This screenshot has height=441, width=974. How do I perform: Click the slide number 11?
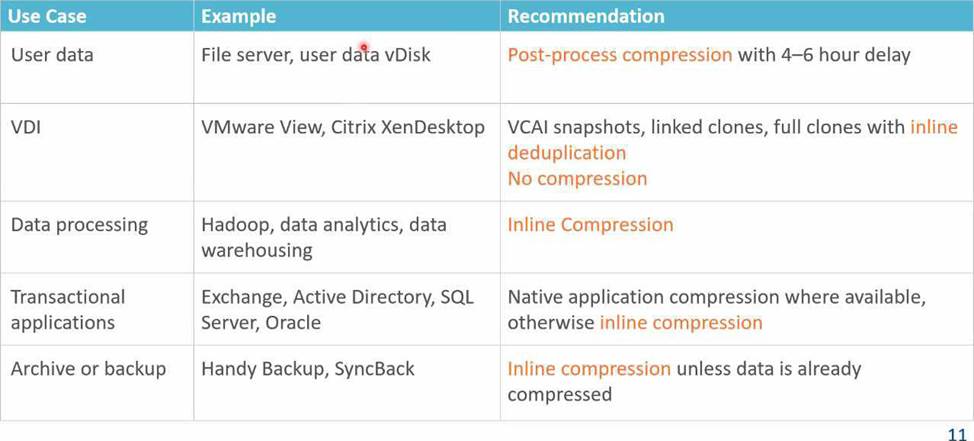point(956,434)
